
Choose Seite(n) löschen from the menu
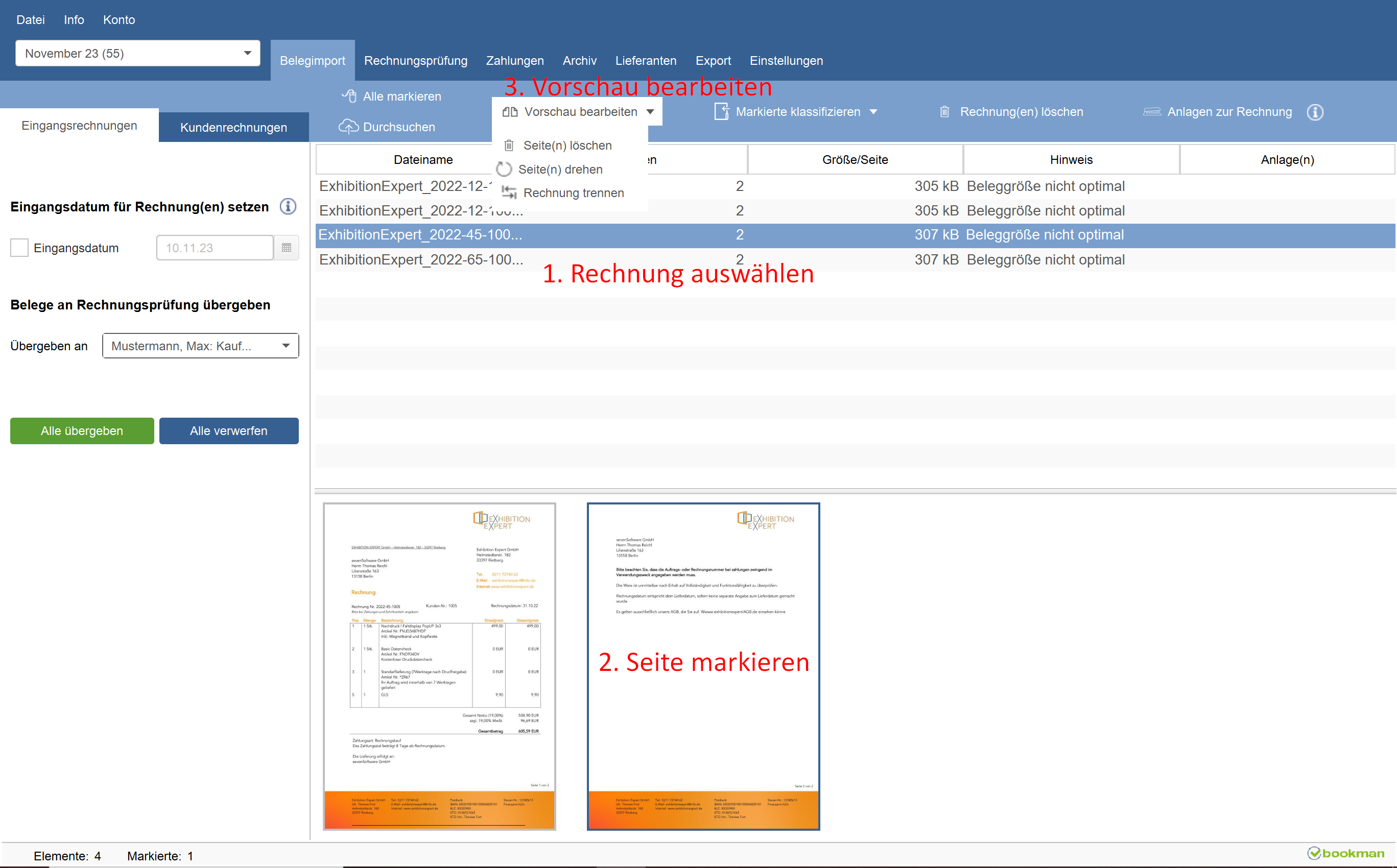[x=567, y=145]
